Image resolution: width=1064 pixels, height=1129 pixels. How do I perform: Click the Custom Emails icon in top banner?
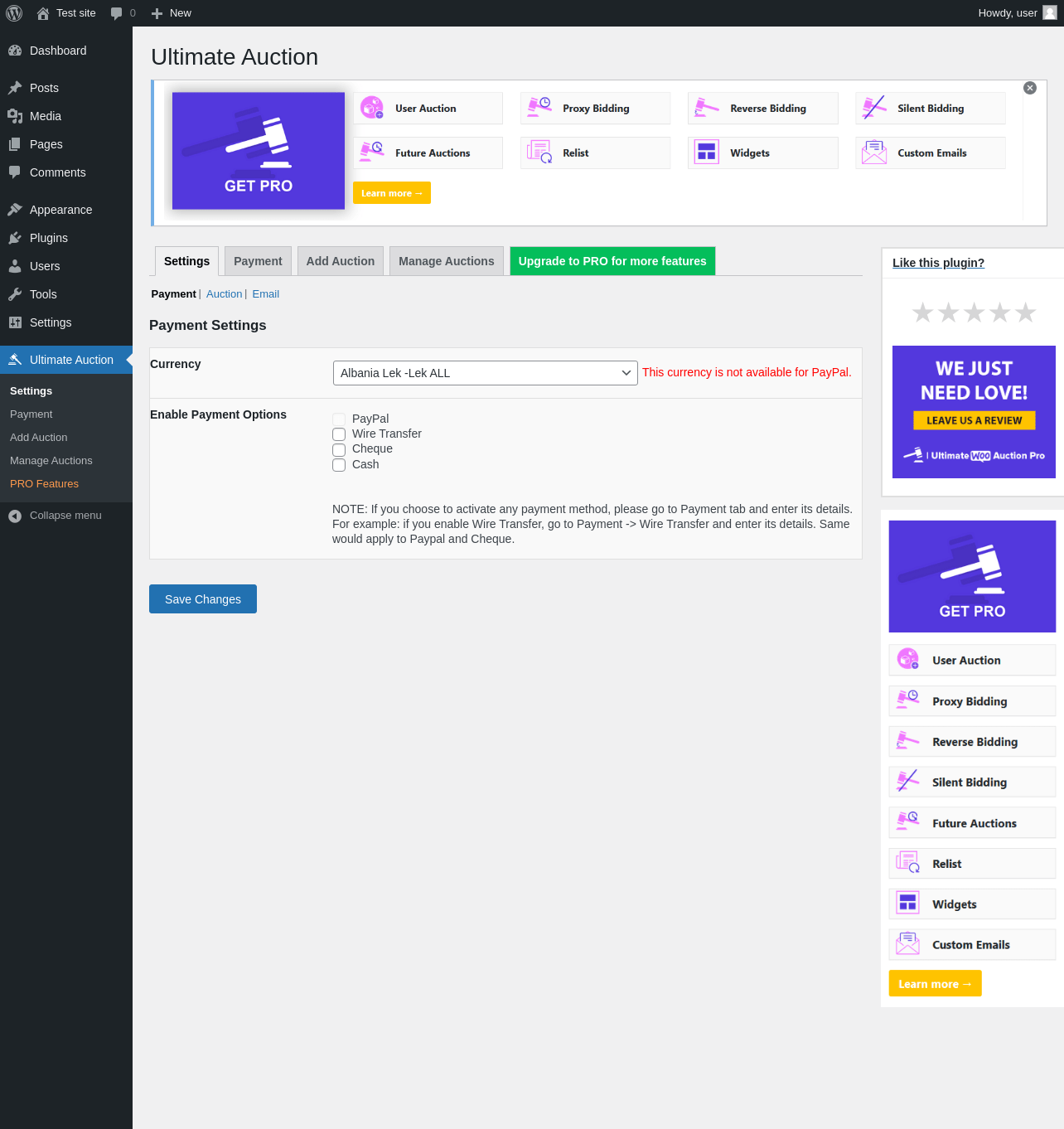click(x=874, y=153)
